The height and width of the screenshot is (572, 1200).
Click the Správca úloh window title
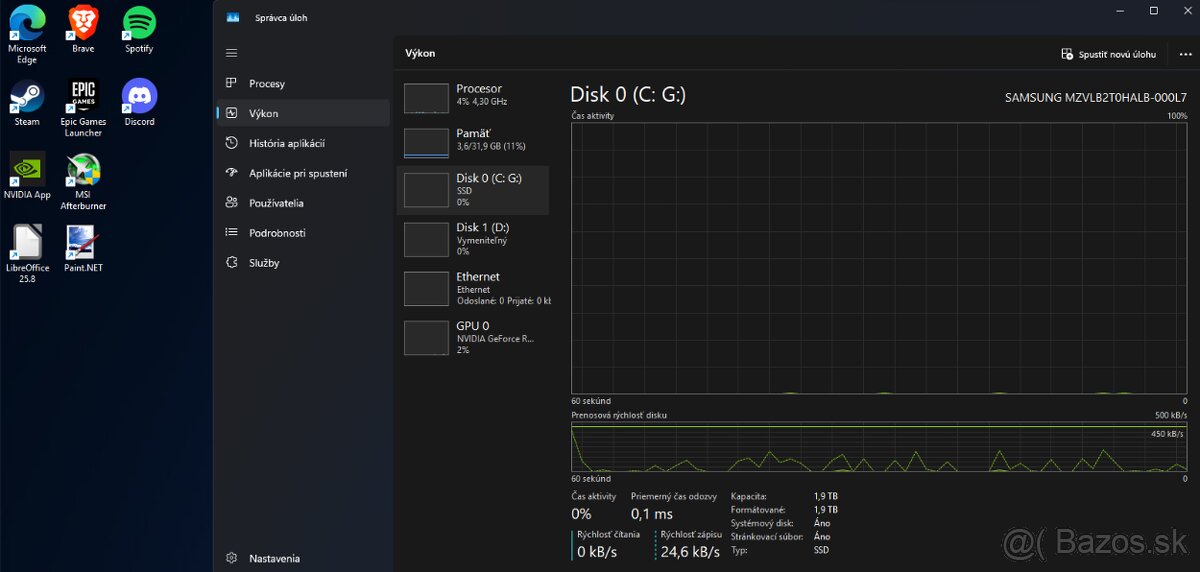tap(281, 18)
